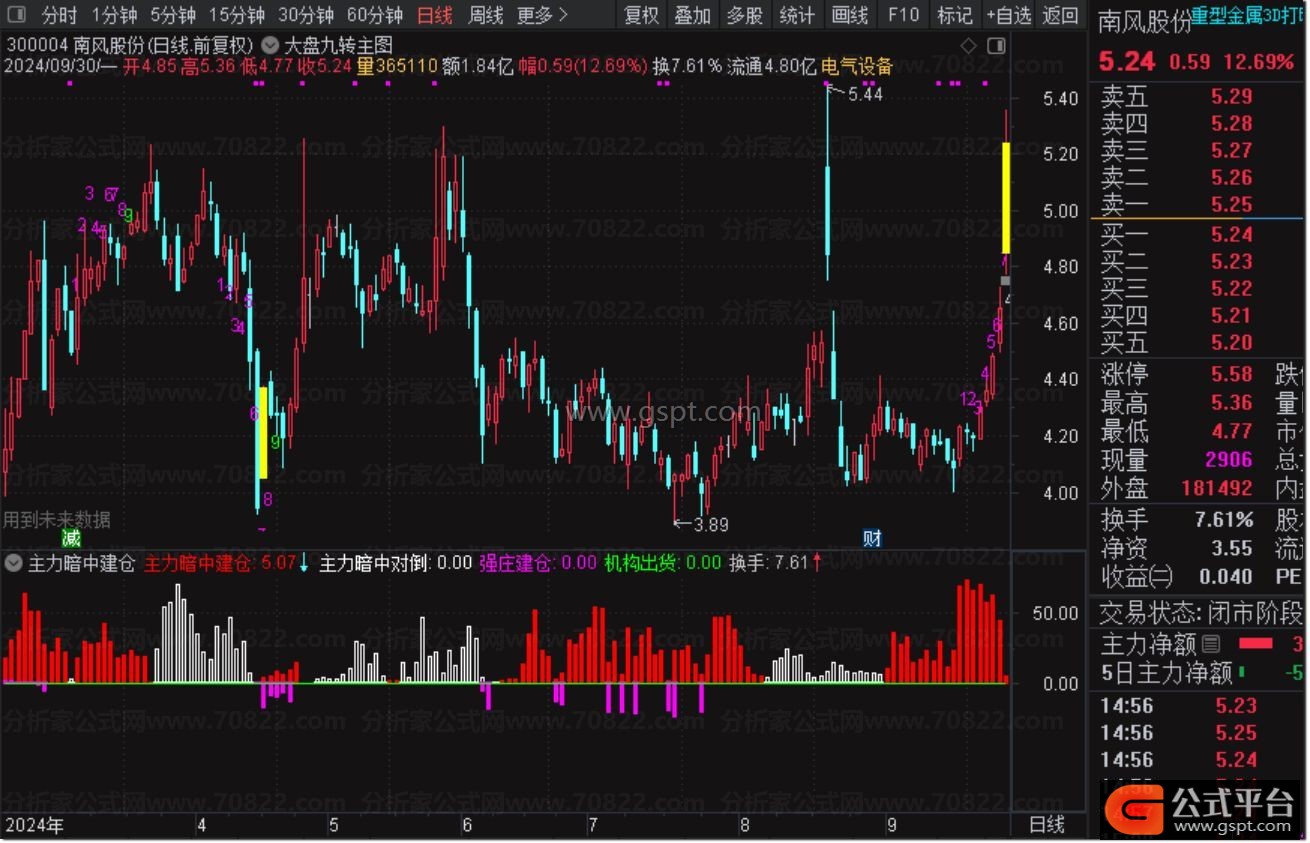Click the 电气设备 sector link
Viewport: 1310px width, 843px height.
857,67
